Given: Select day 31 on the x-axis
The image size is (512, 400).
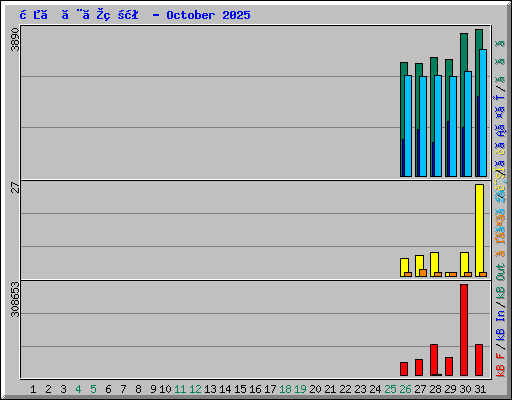Looking at the screenshot, I should click(x=480, y=389).
